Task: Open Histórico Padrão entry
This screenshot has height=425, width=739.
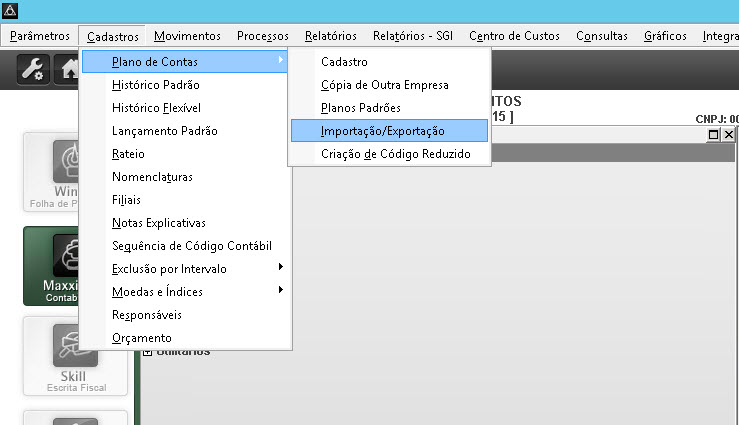Action: tap(162, 85)
